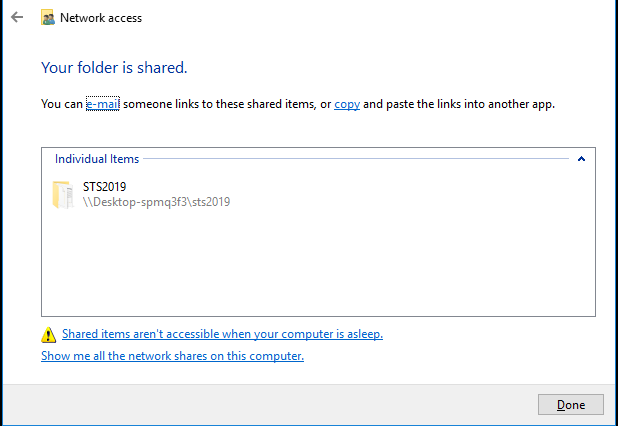618x426 pixels.
Task: Click the Network access wizard icon
Action: (x=48, y=18)
